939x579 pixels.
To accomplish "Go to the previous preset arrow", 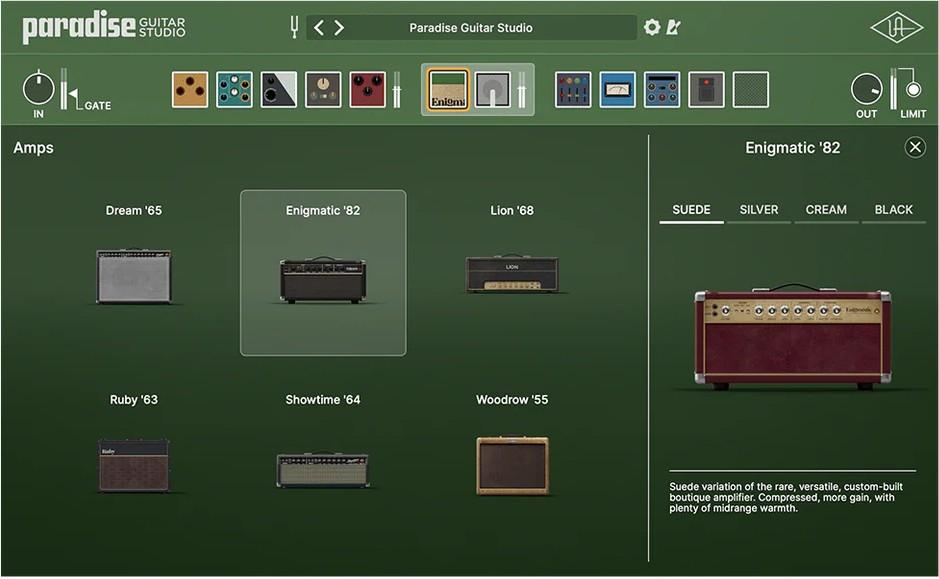I will coord(319,27).
